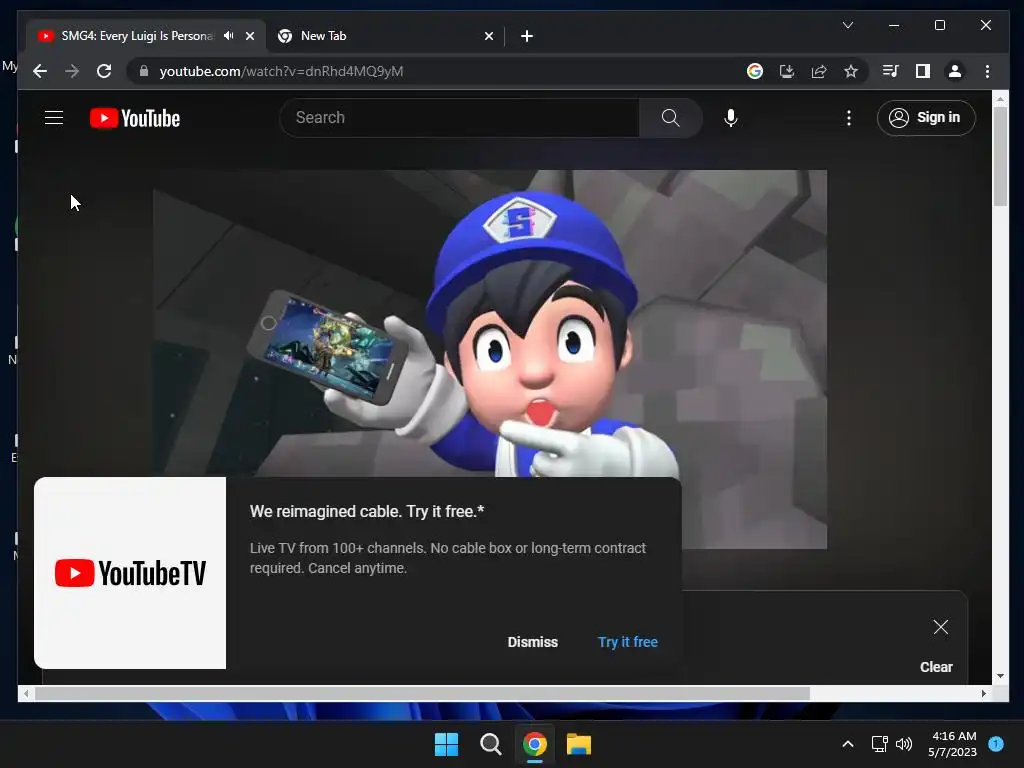Open the network tray icon

point(879,744)
